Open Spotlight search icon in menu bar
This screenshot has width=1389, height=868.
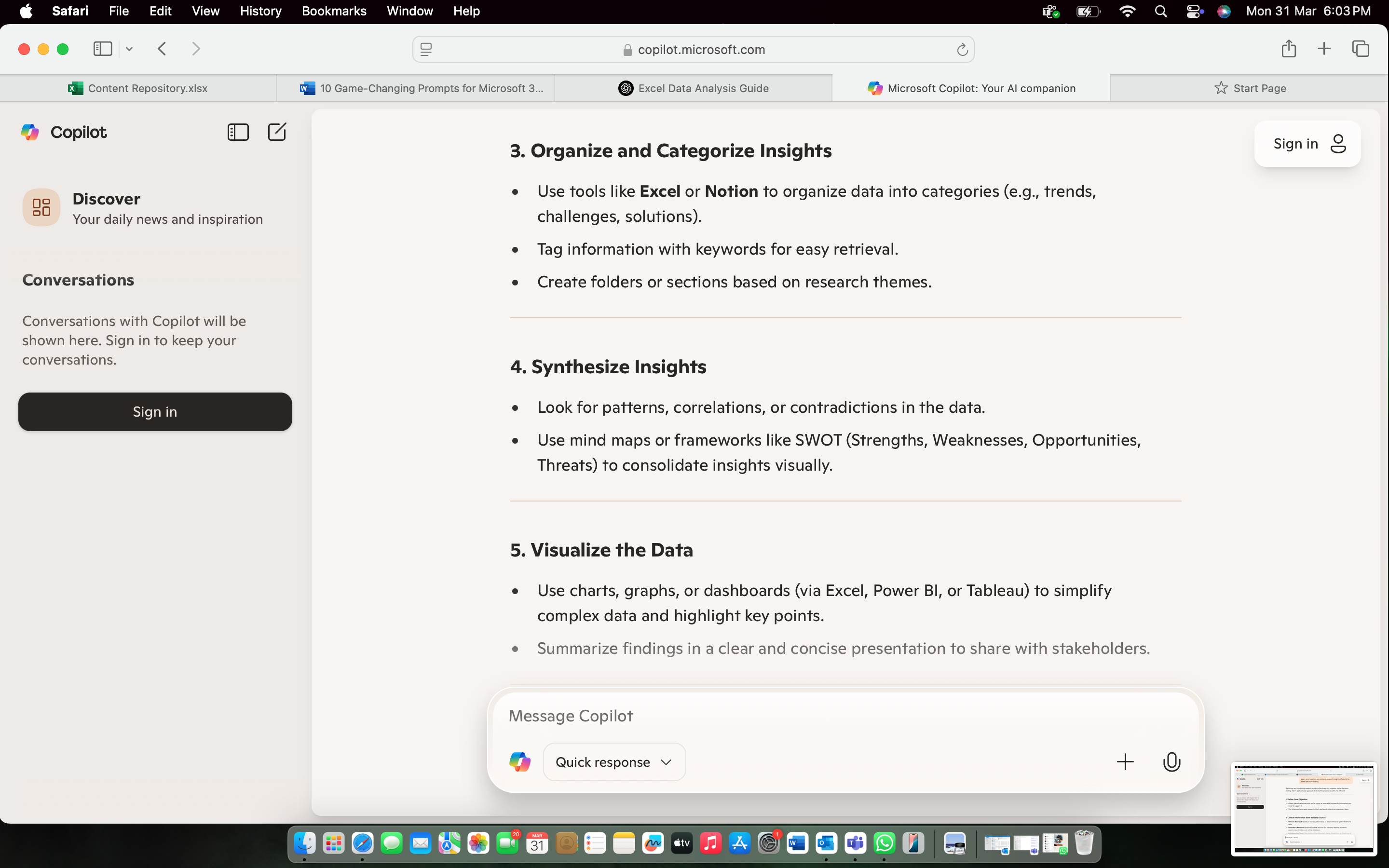click(1160, 11)
